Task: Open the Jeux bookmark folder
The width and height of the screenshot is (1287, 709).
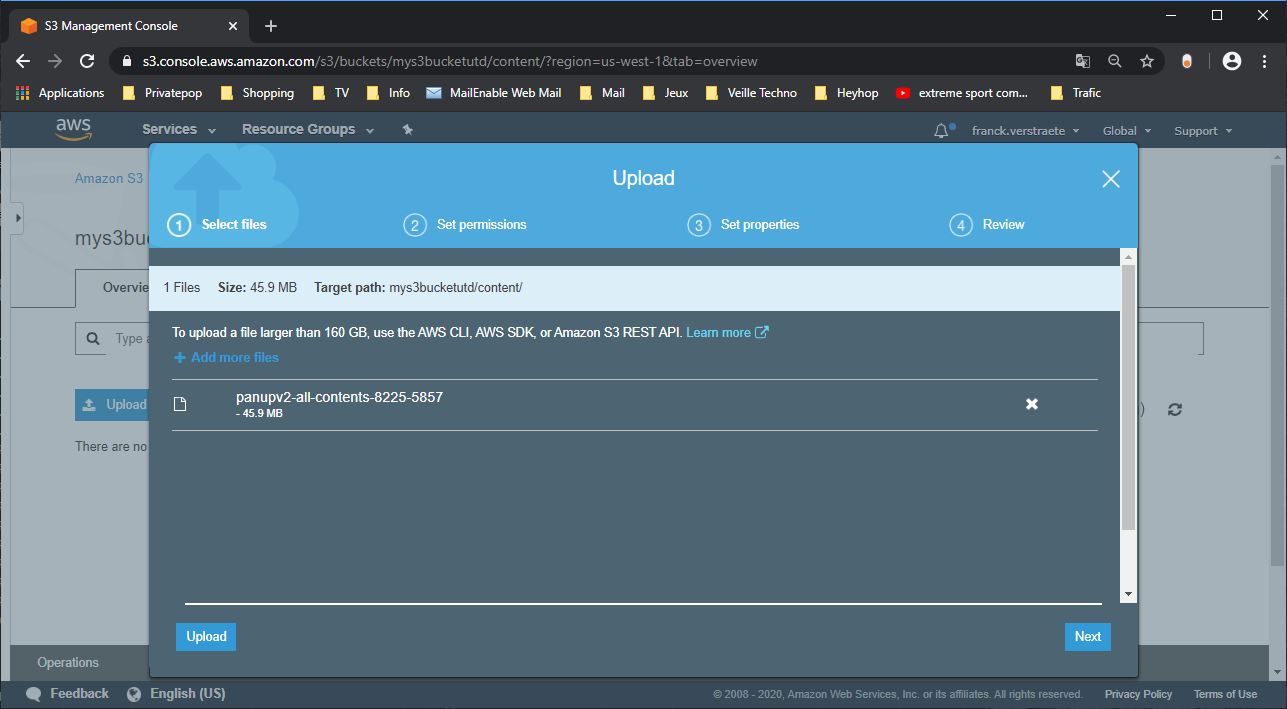Action: (x=665, y=93)
